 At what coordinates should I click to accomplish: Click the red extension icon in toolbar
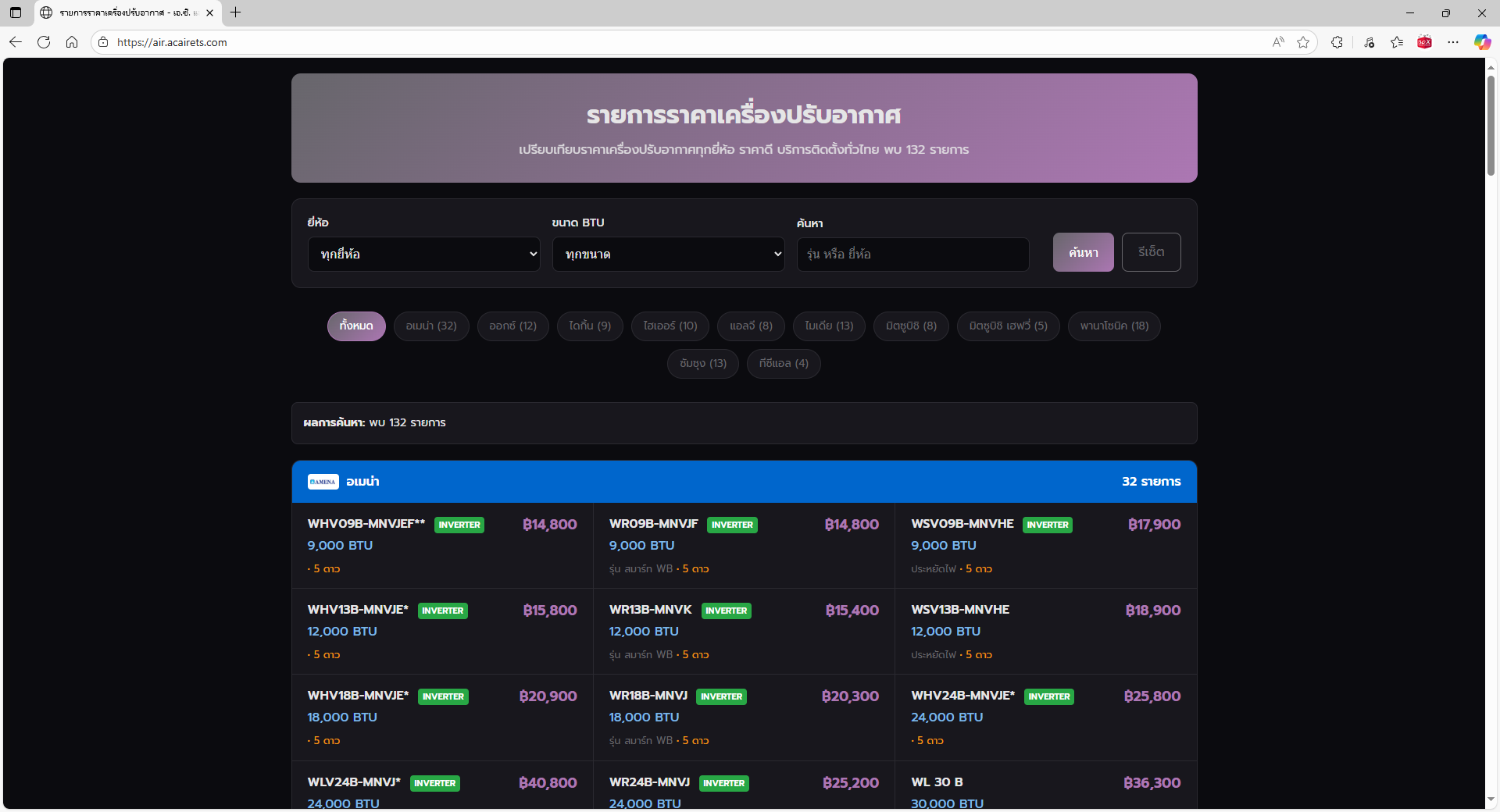click(1425, 42)
